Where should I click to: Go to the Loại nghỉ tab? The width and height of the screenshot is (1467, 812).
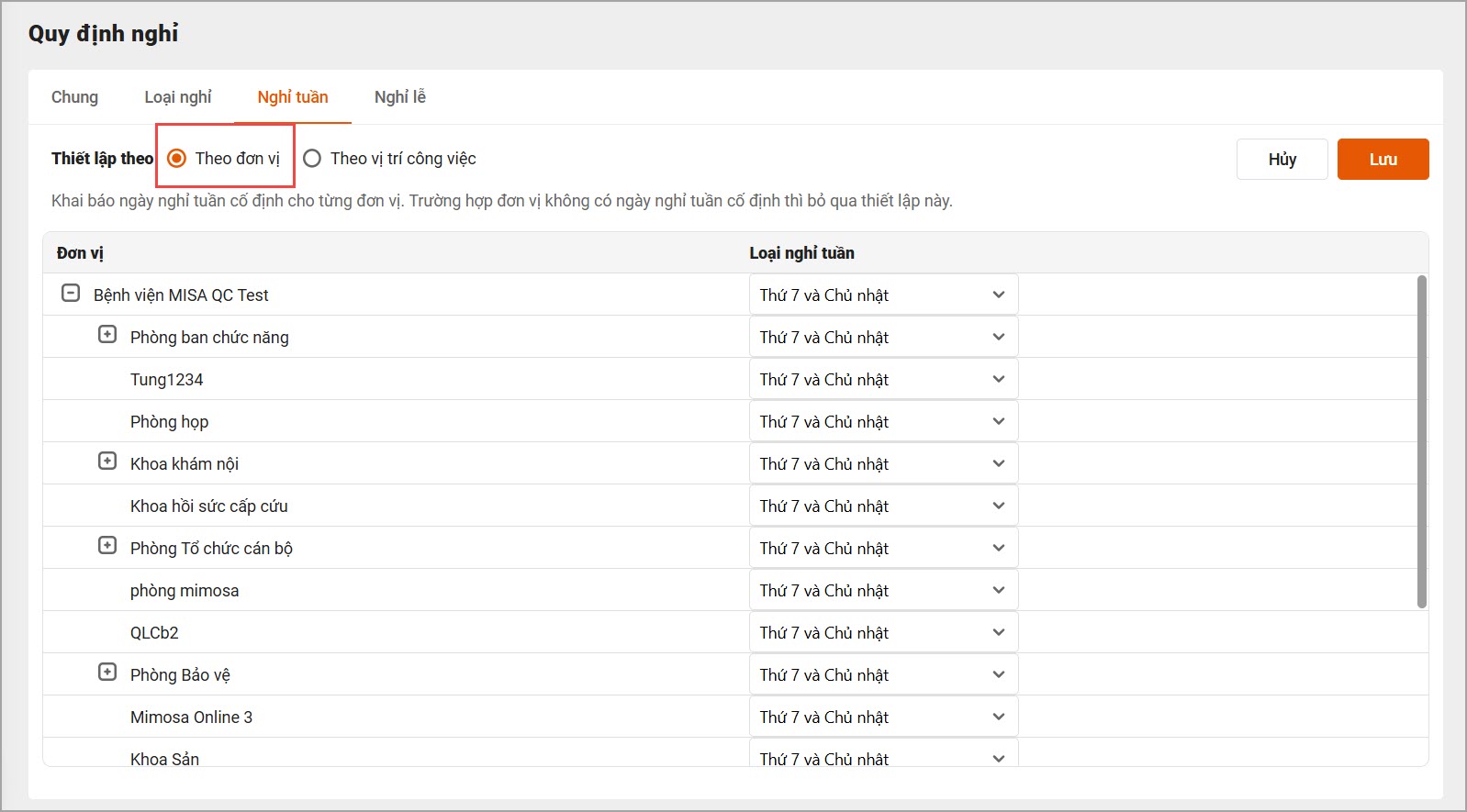(177, 97)
